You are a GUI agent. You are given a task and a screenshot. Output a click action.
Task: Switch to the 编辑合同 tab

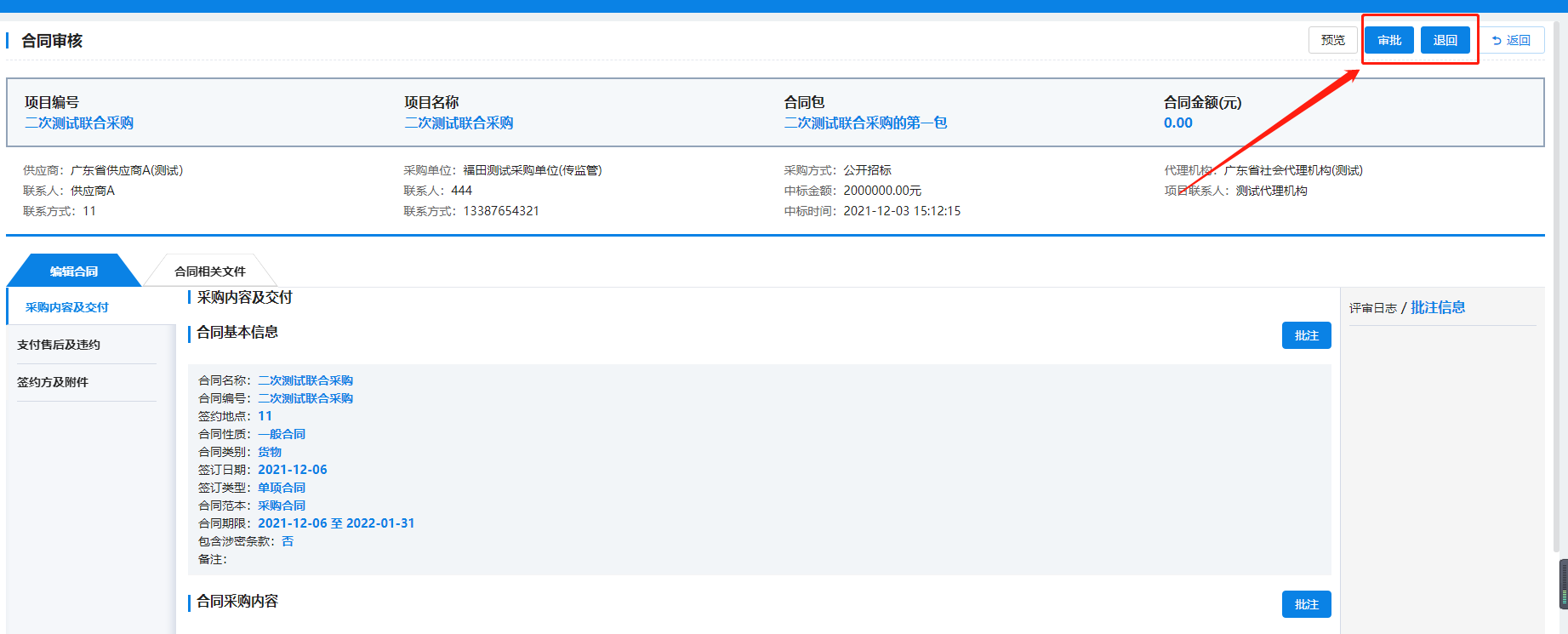(73, 271)
